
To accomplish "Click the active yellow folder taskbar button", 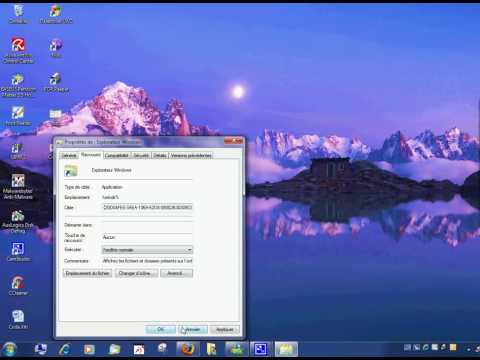I will point(286,349).
